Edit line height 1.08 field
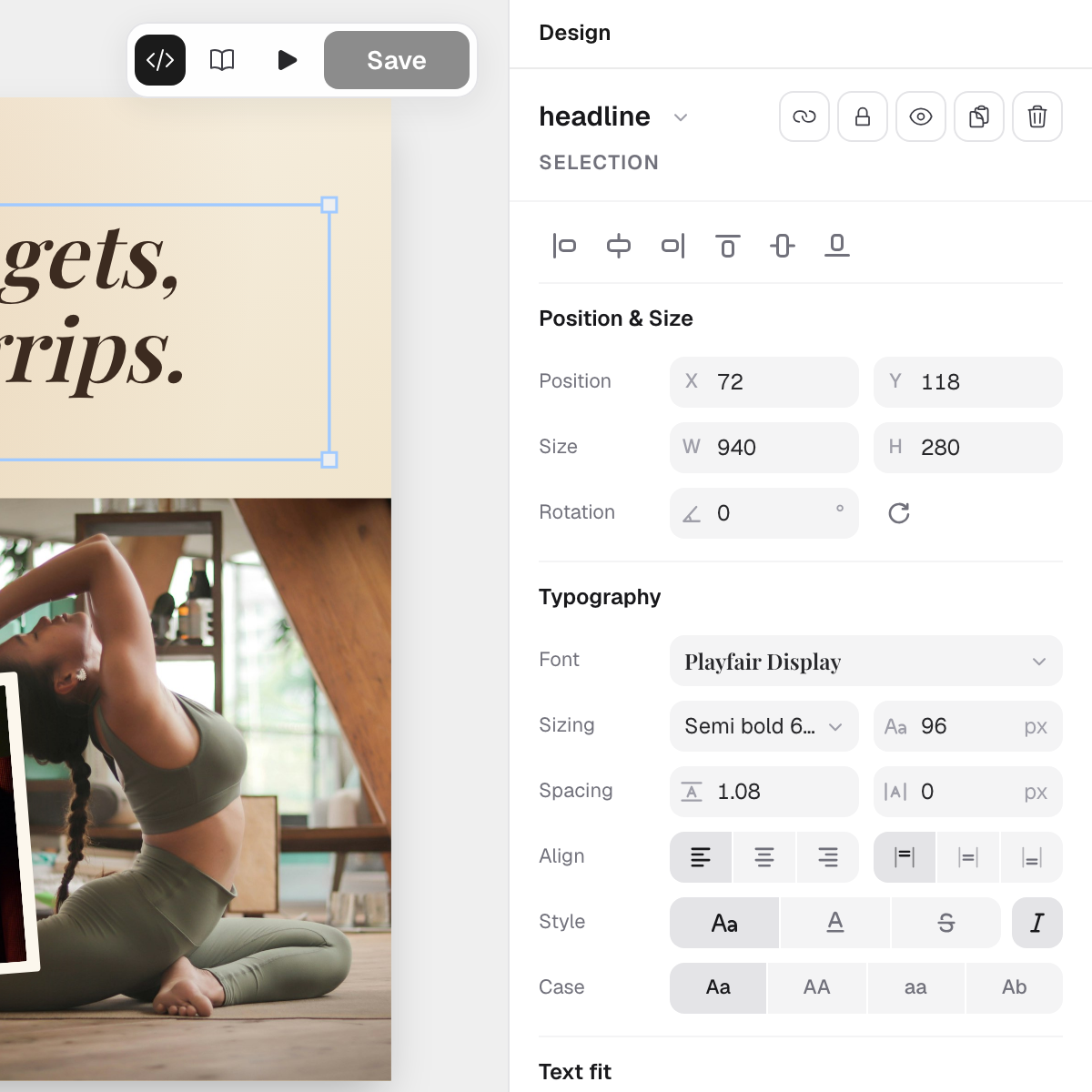The image size is (1092, 1092). tap(764, 792)
